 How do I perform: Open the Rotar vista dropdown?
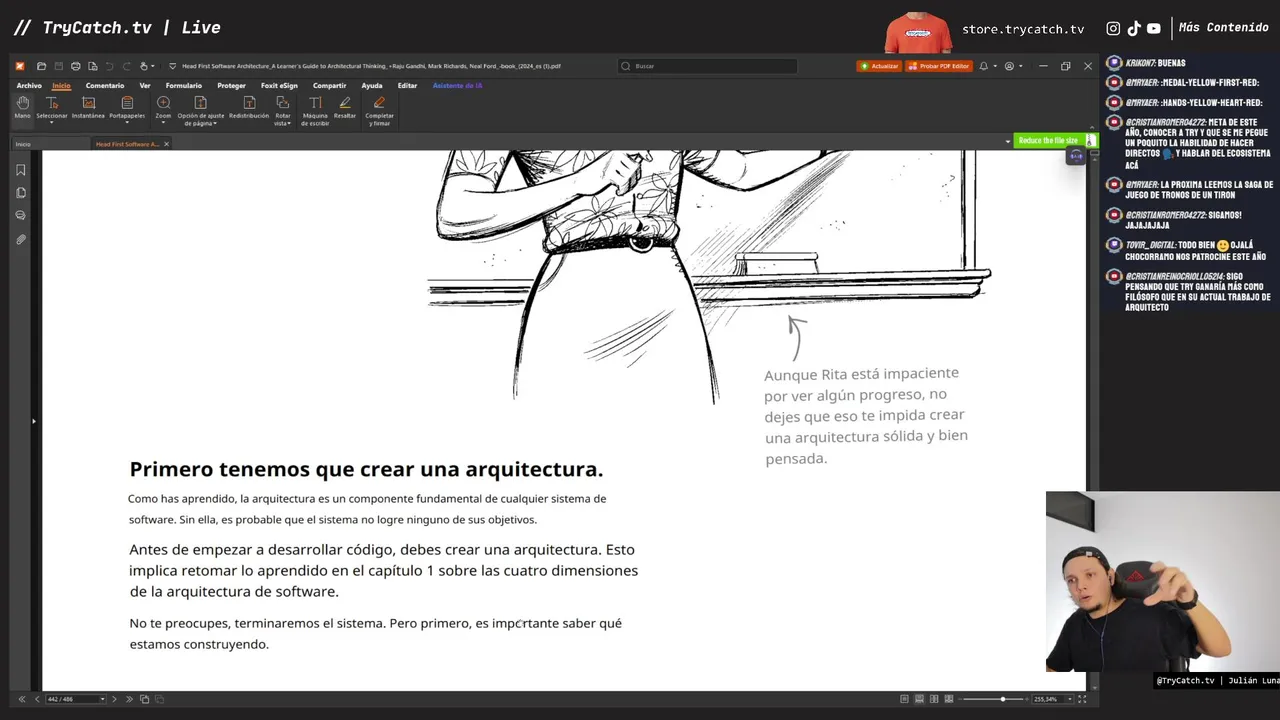coord(283,111)
